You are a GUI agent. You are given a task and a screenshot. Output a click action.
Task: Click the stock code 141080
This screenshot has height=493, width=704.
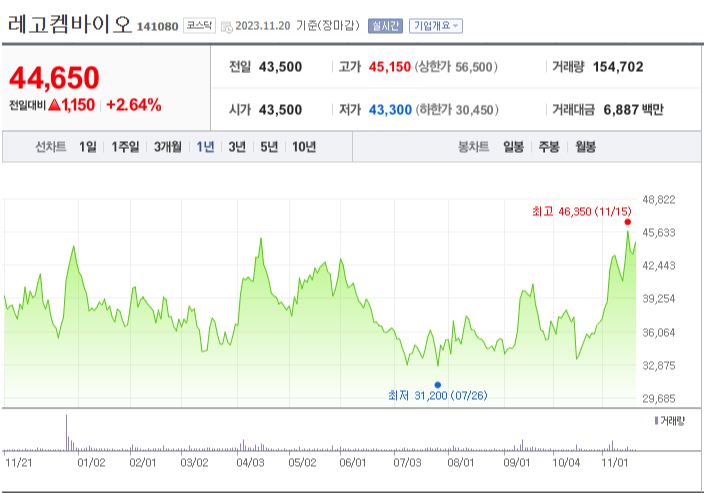point(157,26)
